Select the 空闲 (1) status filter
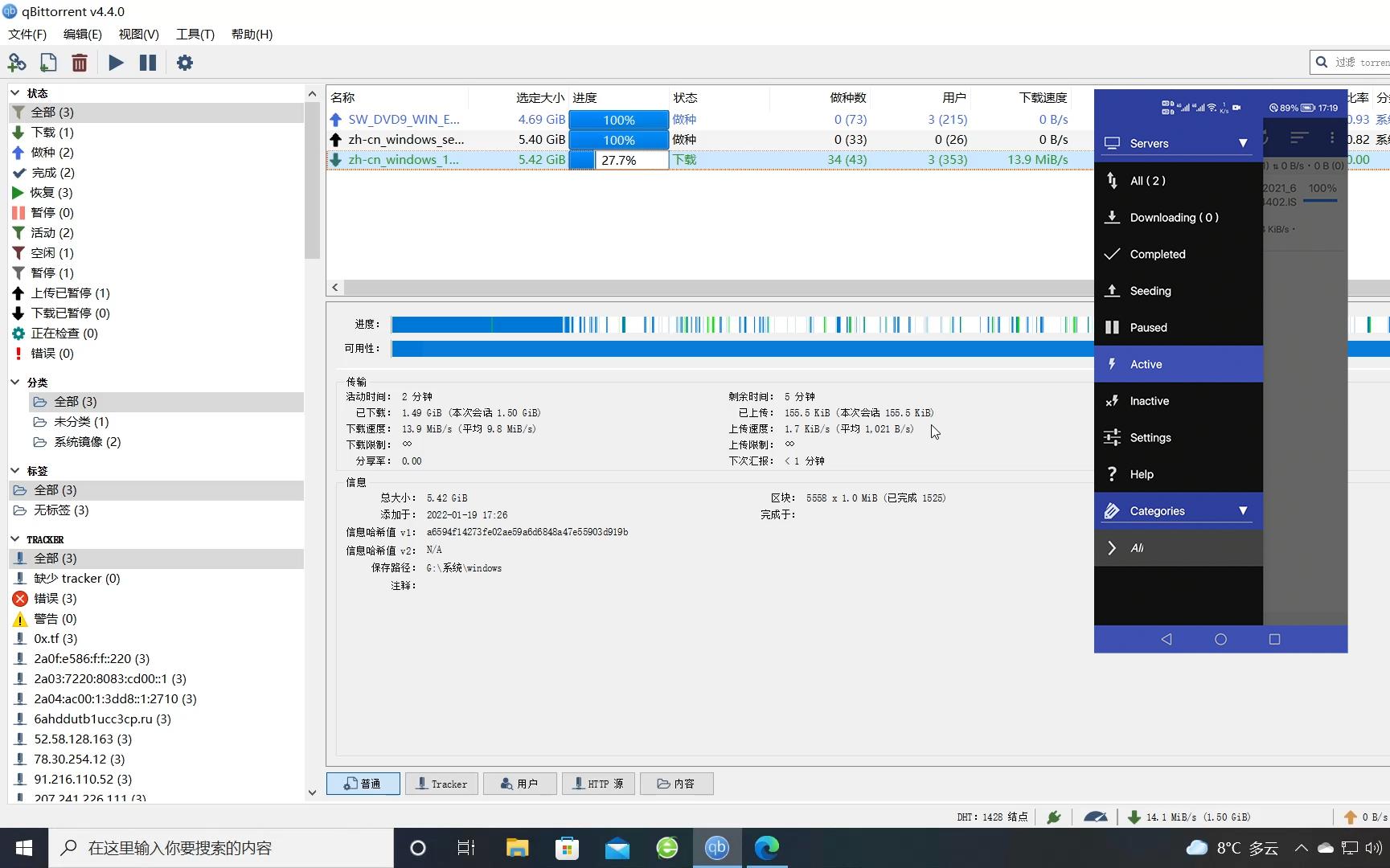Image resolution: width=1390 pixels, height=868 pixels. [157, 253]
